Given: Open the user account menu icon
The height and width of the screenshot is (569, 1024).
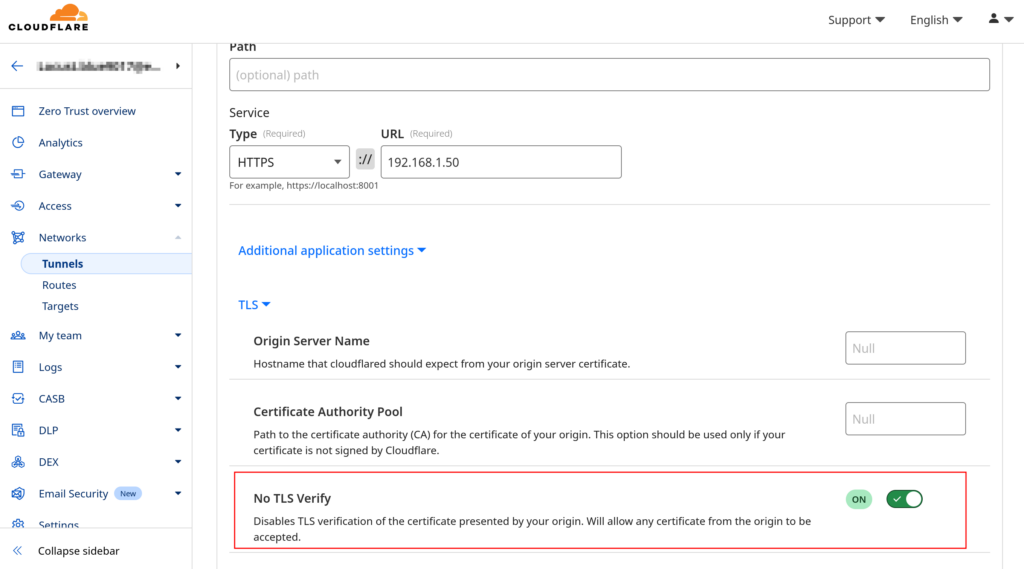Looking at the screenshot, I should [1000, 19].
